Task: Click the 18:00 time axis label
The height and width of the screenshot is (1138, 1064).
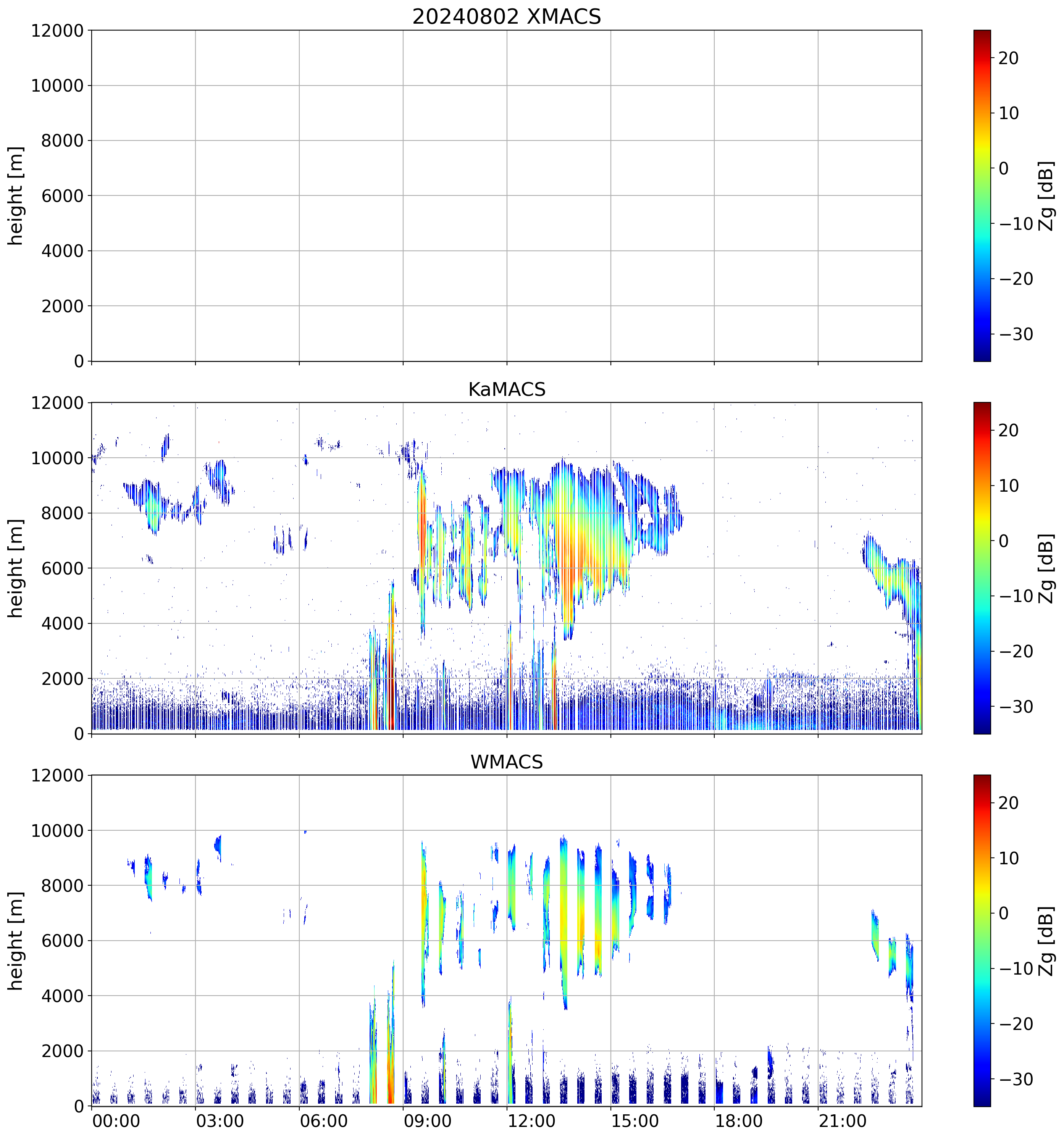Action: (738, 1121)
